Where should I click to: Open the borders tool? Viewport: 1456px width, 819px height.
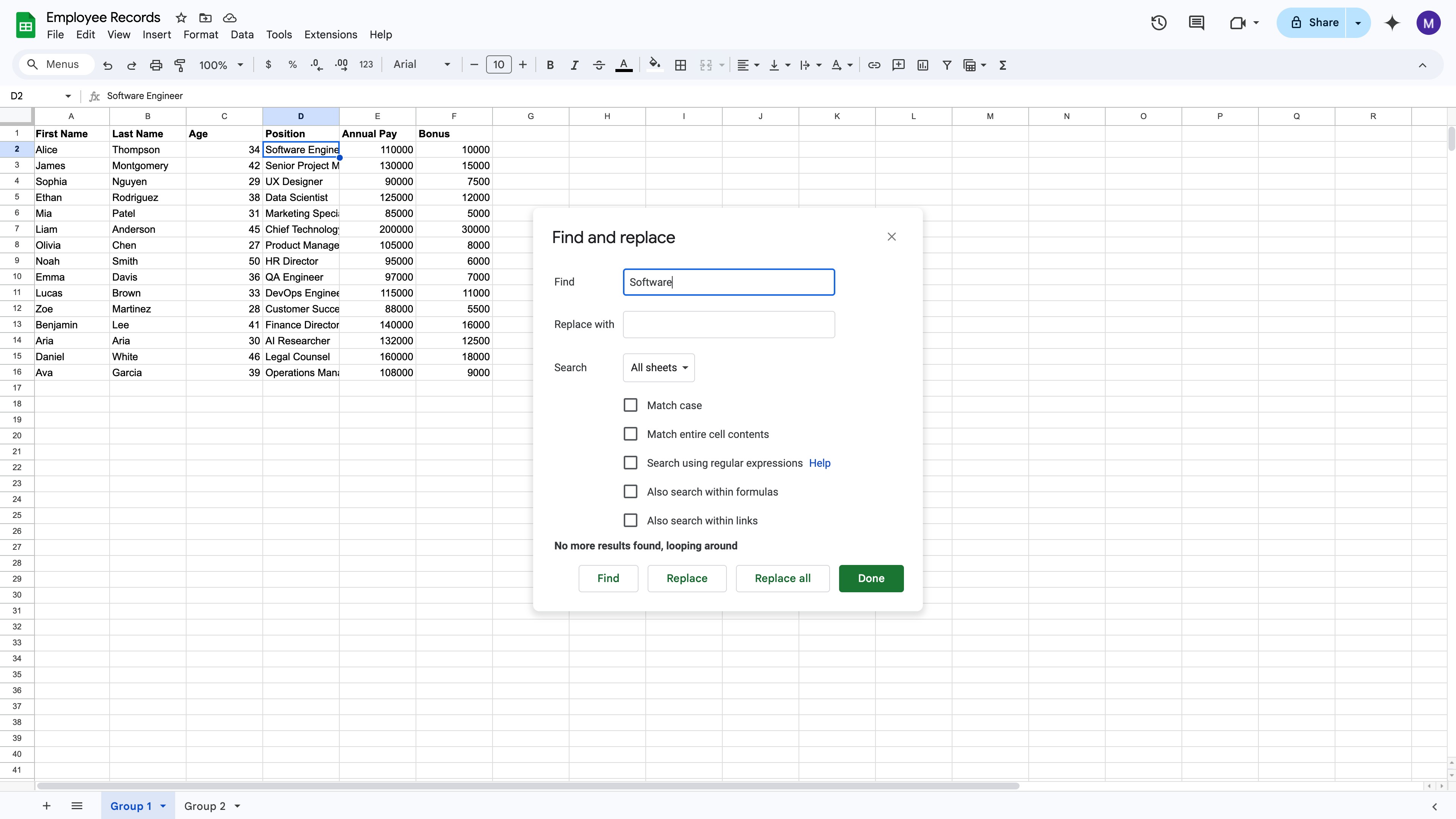(x=681, y=65)
